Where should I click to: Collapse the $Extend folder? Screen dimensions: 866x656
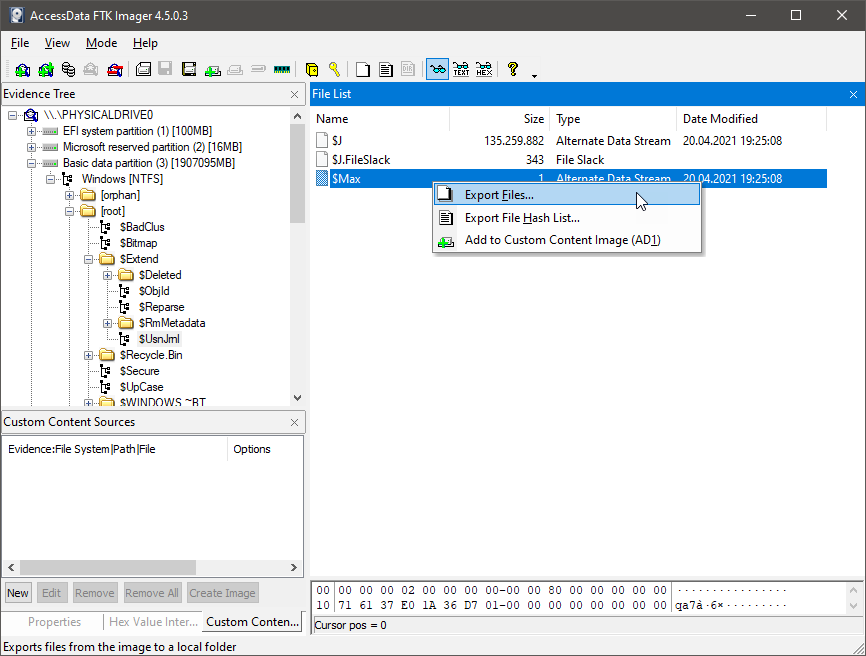pos(88,260)
